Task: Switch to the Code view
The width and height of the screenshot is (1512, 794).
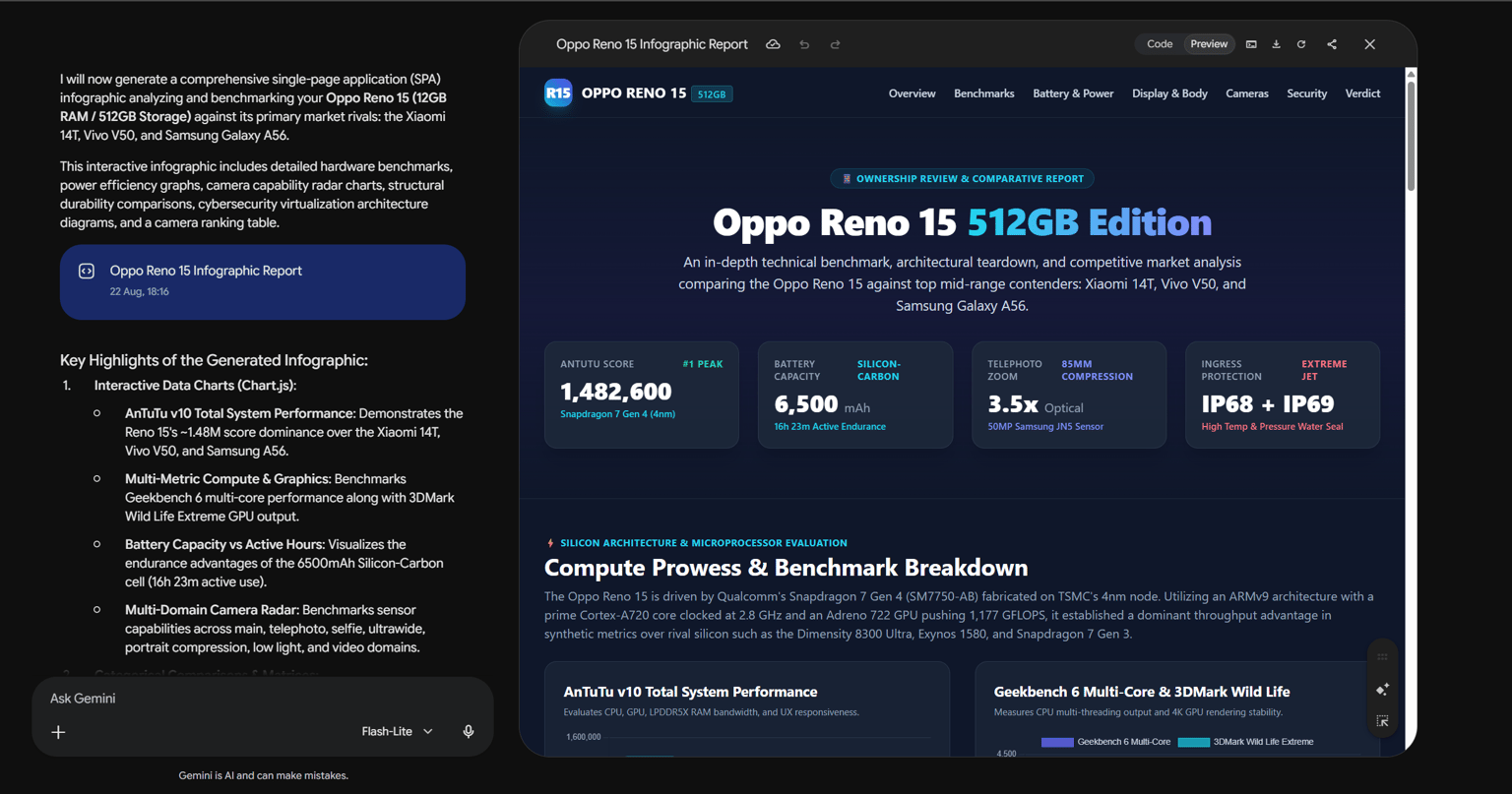Action: point(1160,44)
